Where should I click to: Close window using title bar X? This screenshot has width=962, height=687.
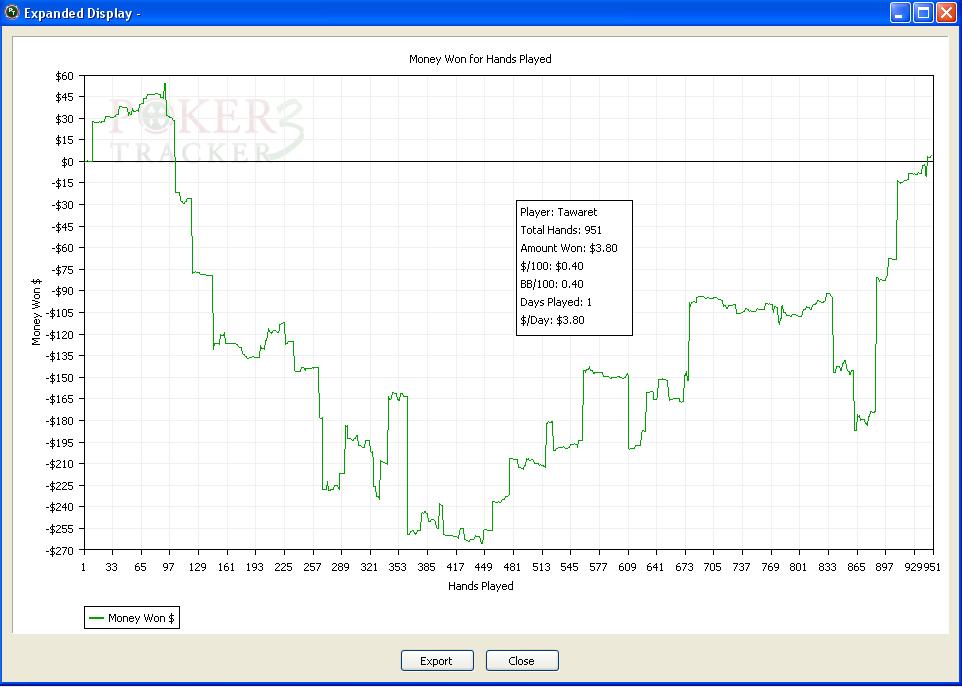click(x=946, y=12)
